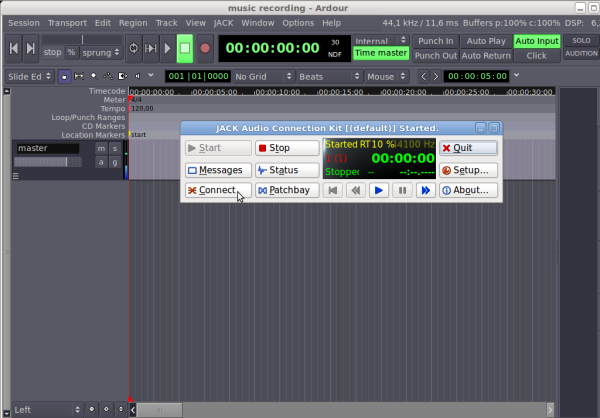The image size is (600, 418).
Task: Rewind JACK transport to the beginning
Action: click(333, 190)
